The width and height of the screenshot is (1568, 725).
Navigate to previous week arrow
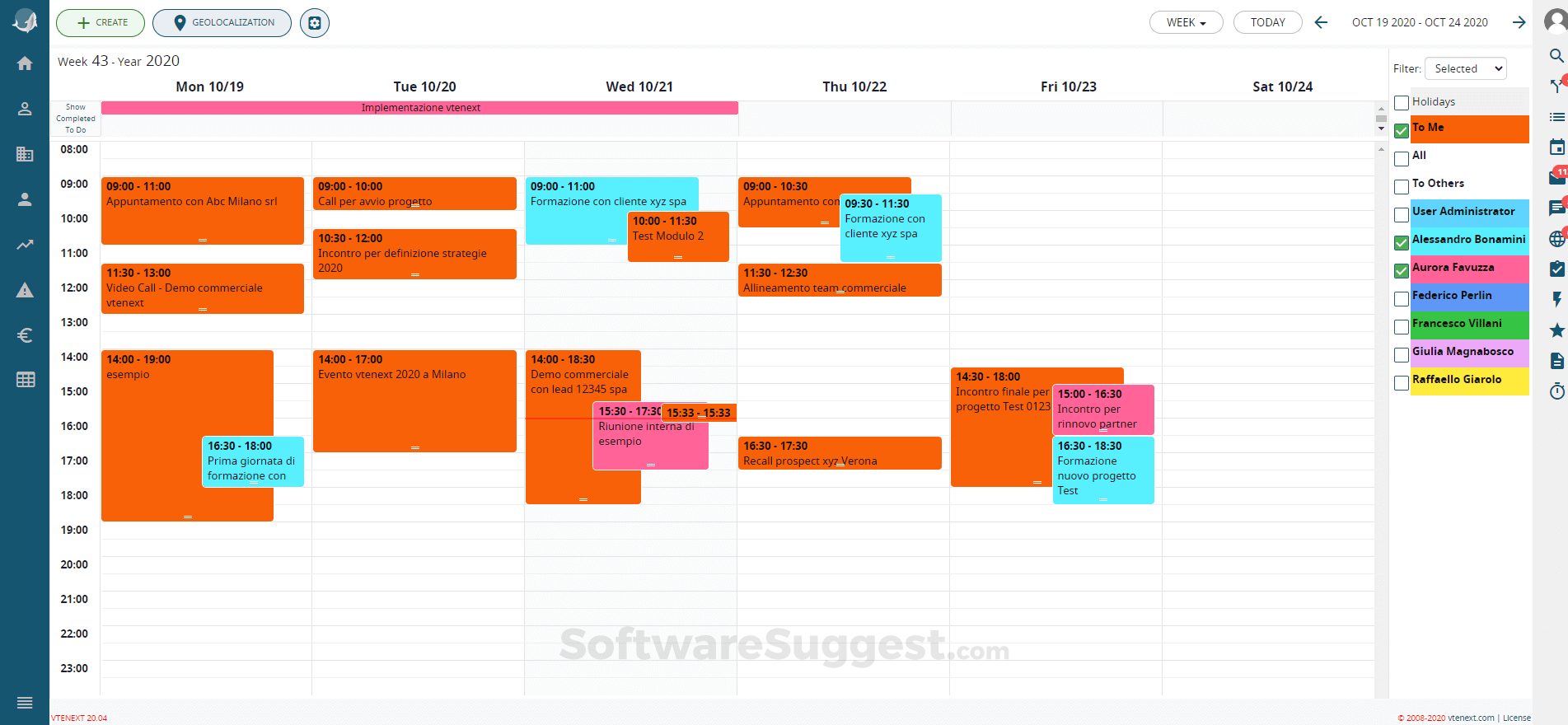tap(1321, 23)
